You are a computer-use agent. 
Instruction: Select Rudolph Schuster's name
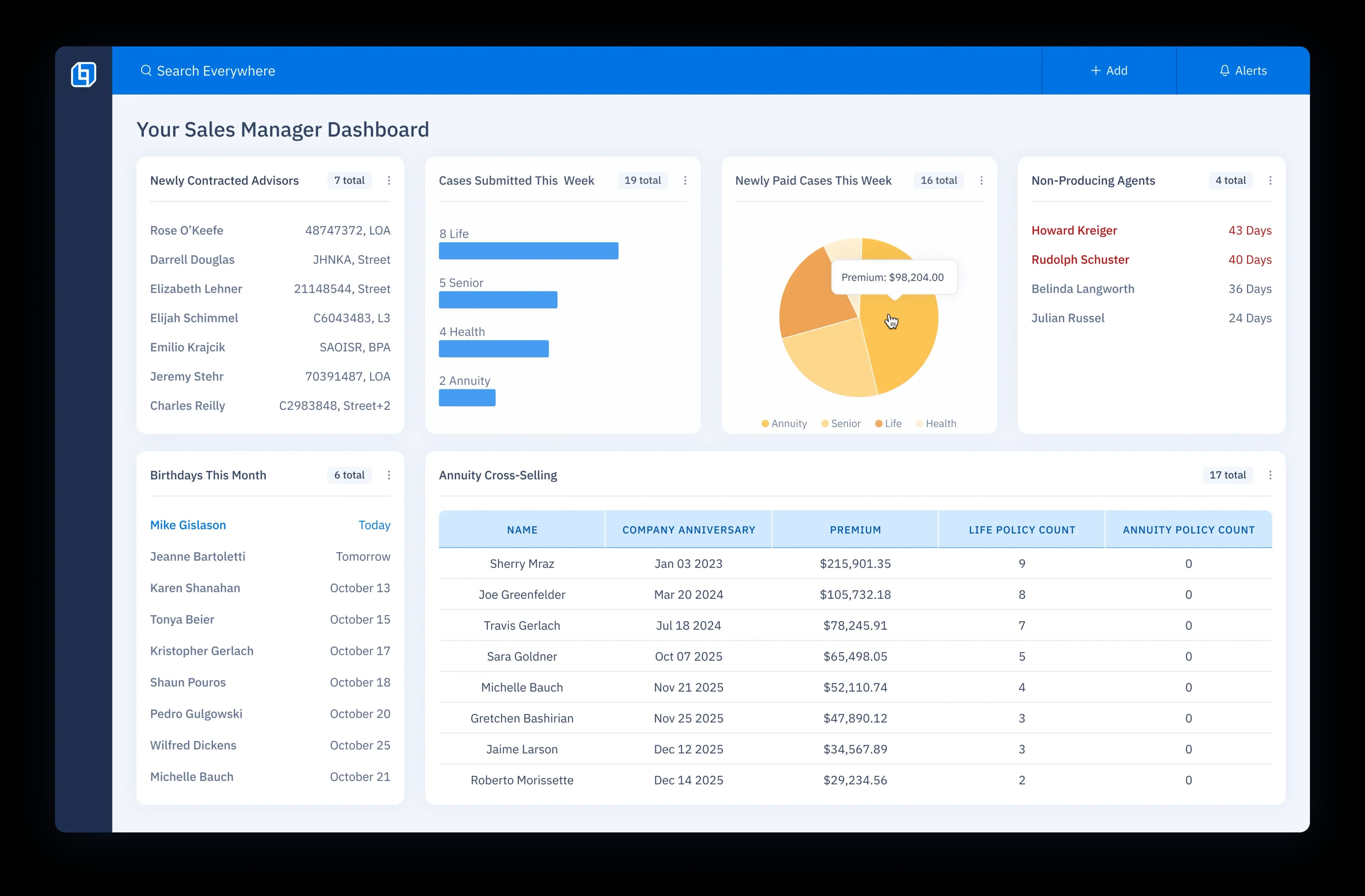[1080, 259]
